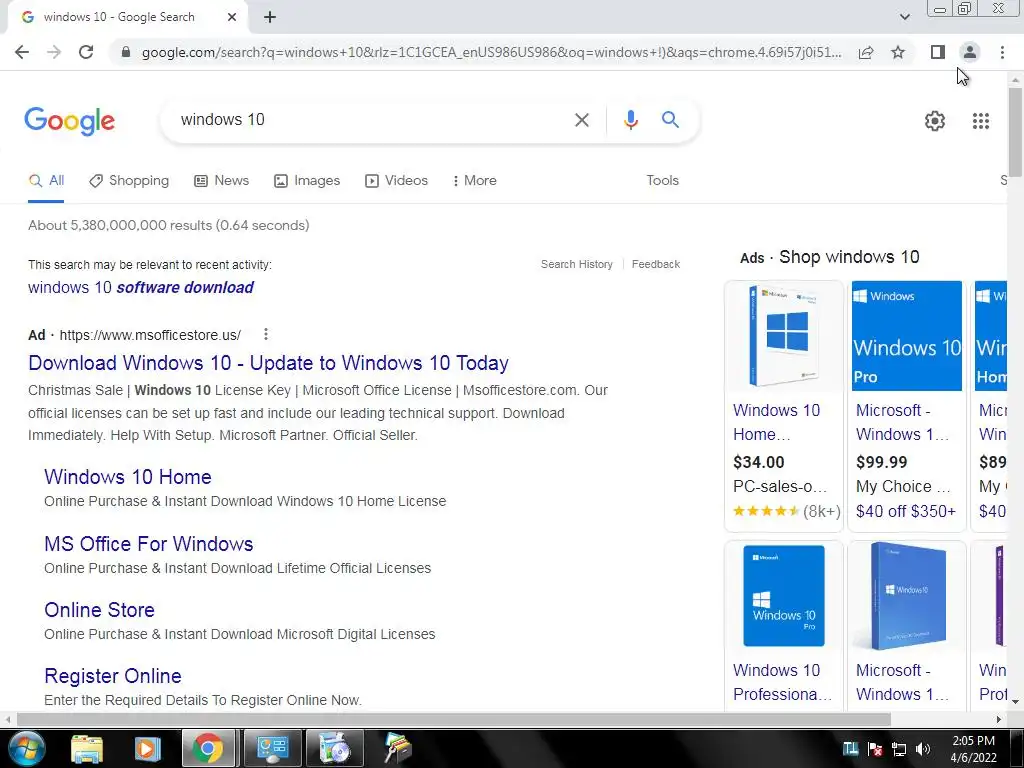Expand the tab search chevron

[x=904, y=17]
